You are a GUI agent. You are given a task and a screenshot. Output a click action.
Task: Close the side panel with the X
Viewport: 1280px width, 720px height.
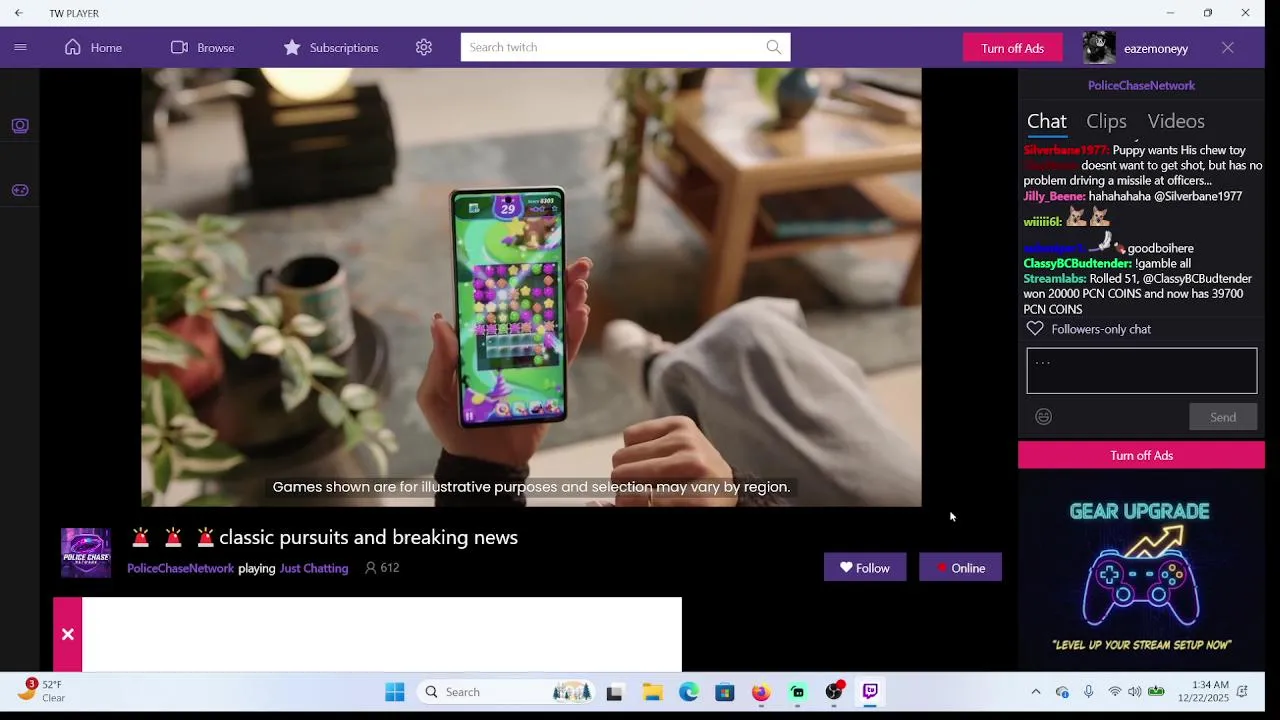point(1227,48)
